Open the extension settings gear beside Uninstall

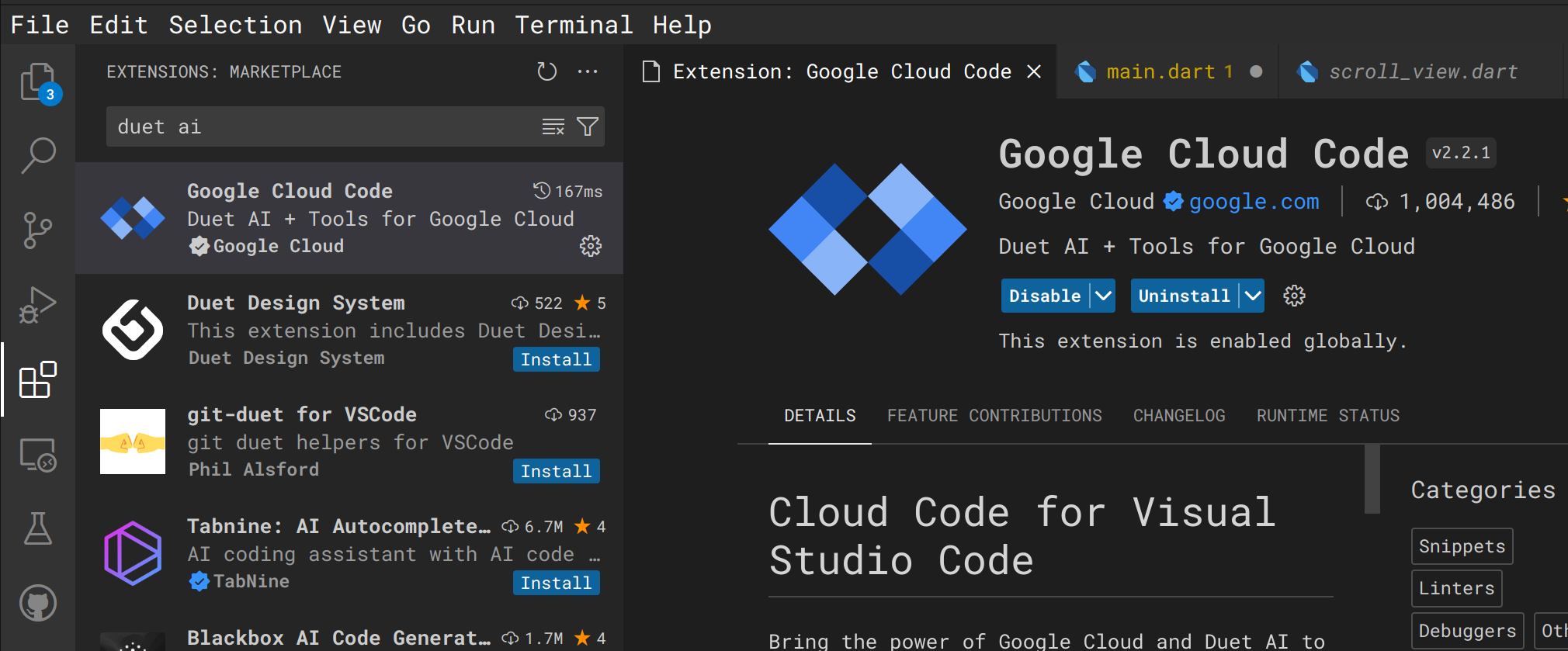click(x=1294, y=296)
